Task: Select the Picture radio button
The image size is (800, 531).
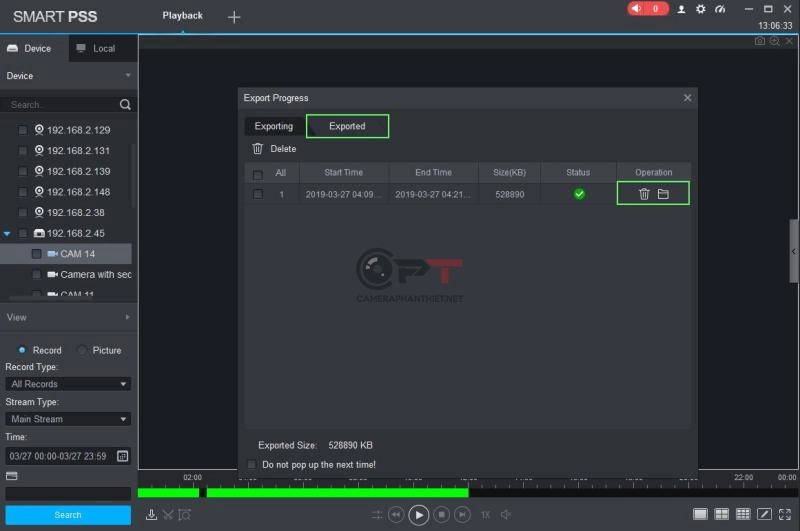Action: pyautogui.click(x=83, y=350)
